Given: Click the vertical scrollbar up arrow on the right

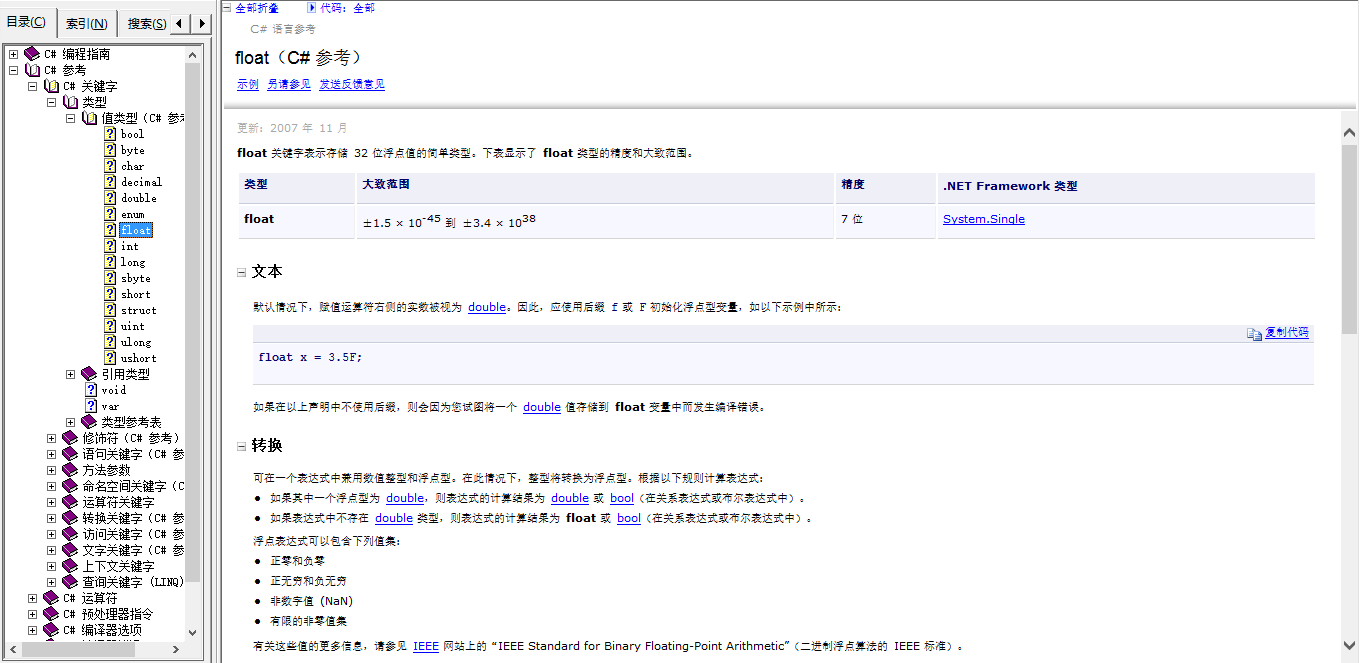Looking at the screenshot, I should (x=1351, y=130).
